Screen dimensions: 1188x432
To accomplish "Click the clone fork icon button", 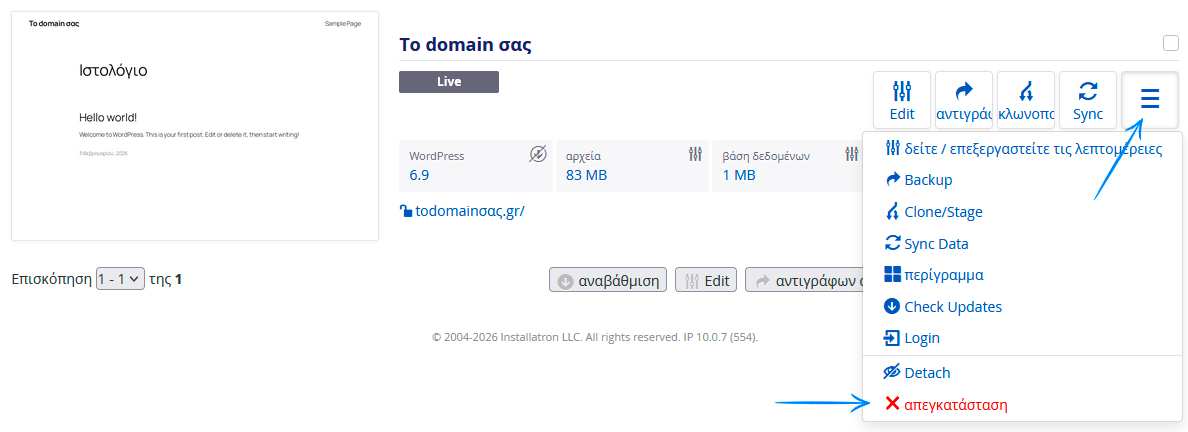I will [1026, 101].
